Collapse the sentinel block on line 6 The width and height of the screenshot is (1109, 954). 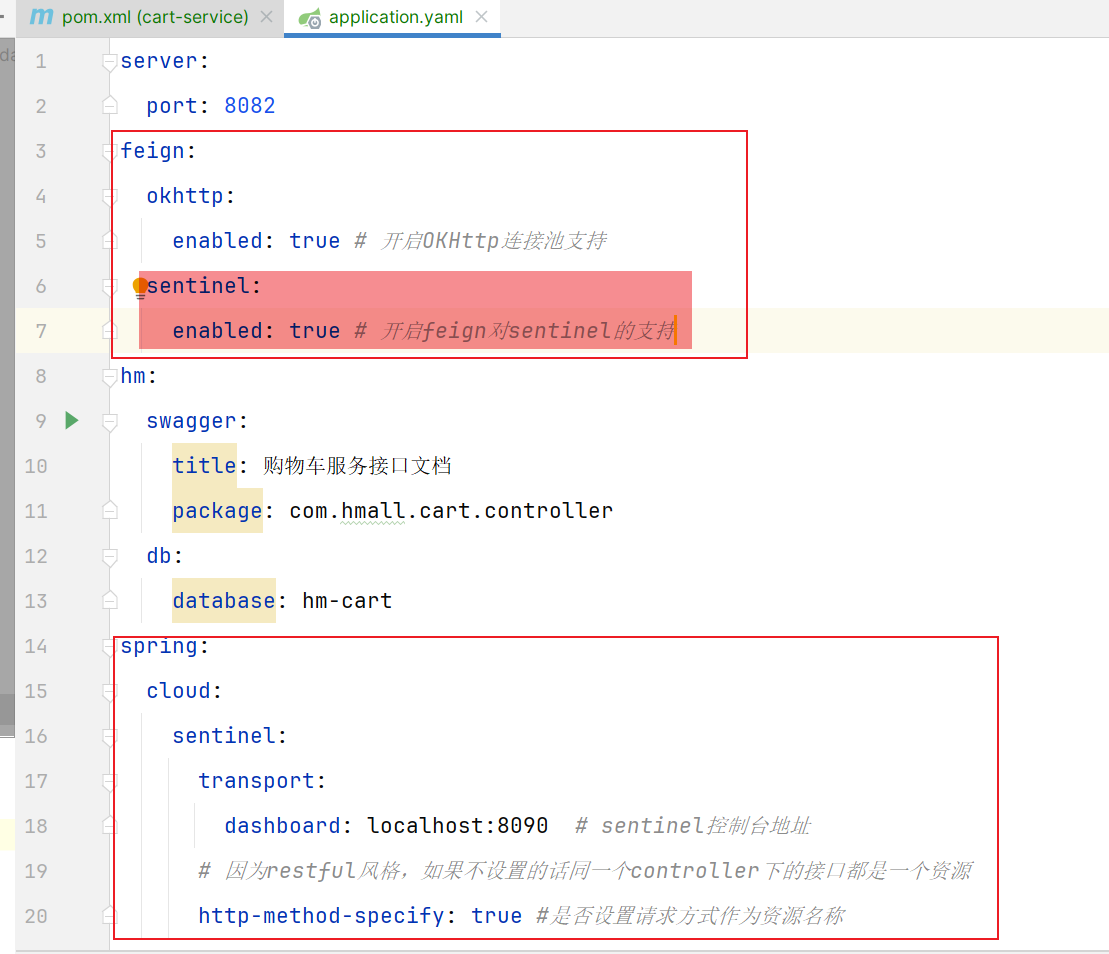click(x=110, y=287)
